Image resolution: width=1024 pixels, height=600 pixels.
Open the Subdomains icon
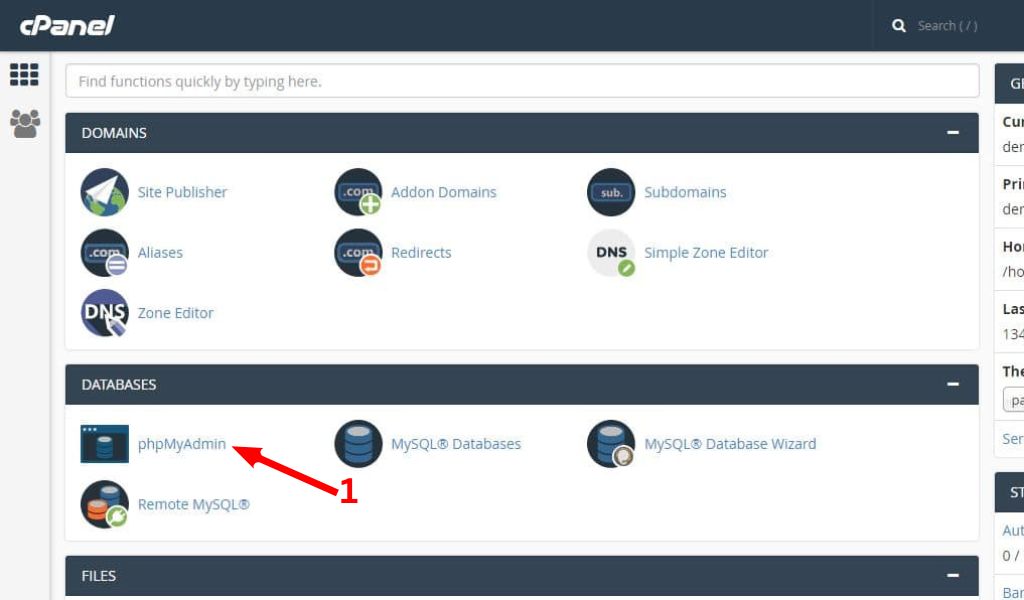(x=611, y=192)
